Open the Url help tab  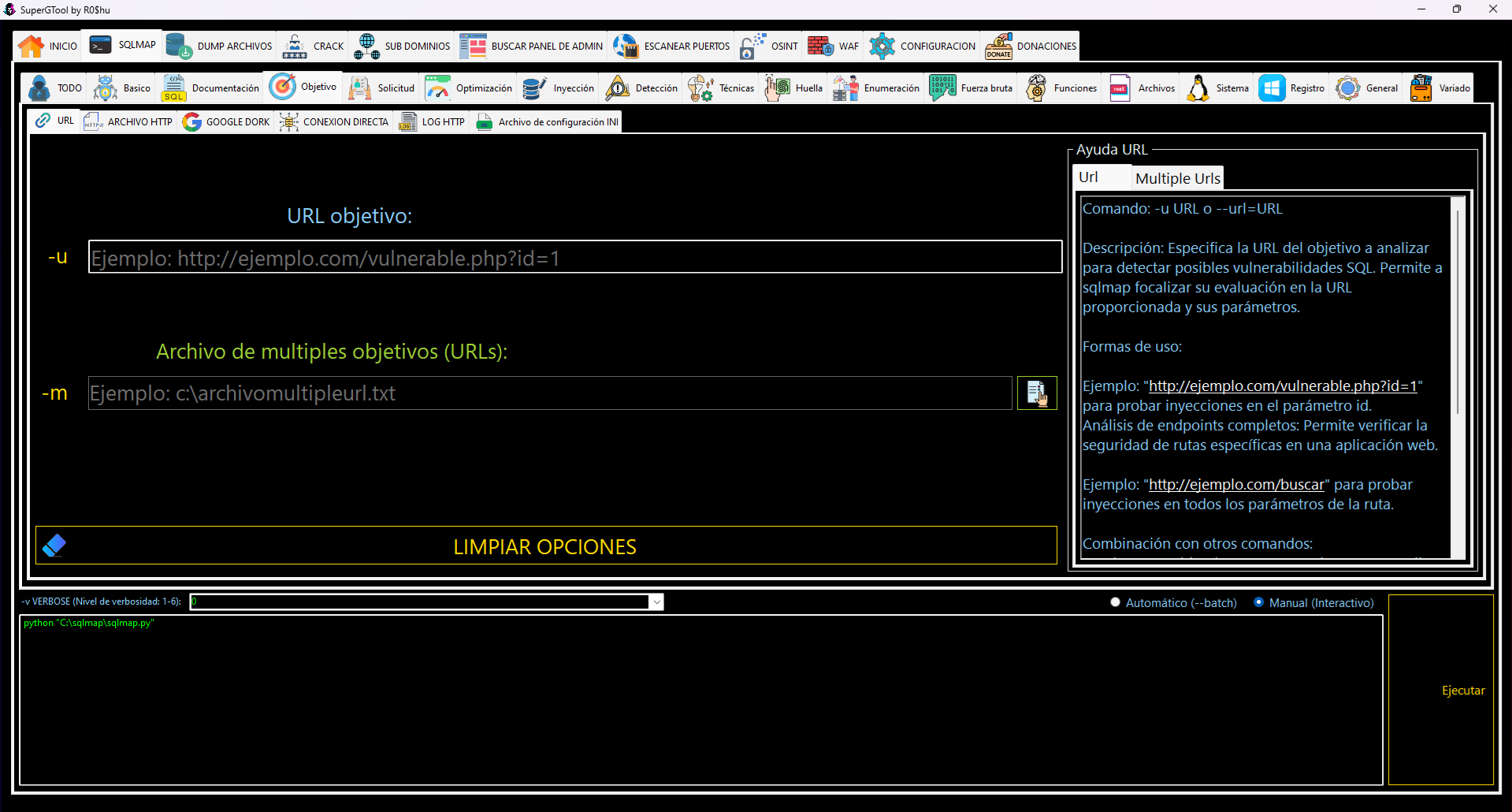[x=1101, y=177]
